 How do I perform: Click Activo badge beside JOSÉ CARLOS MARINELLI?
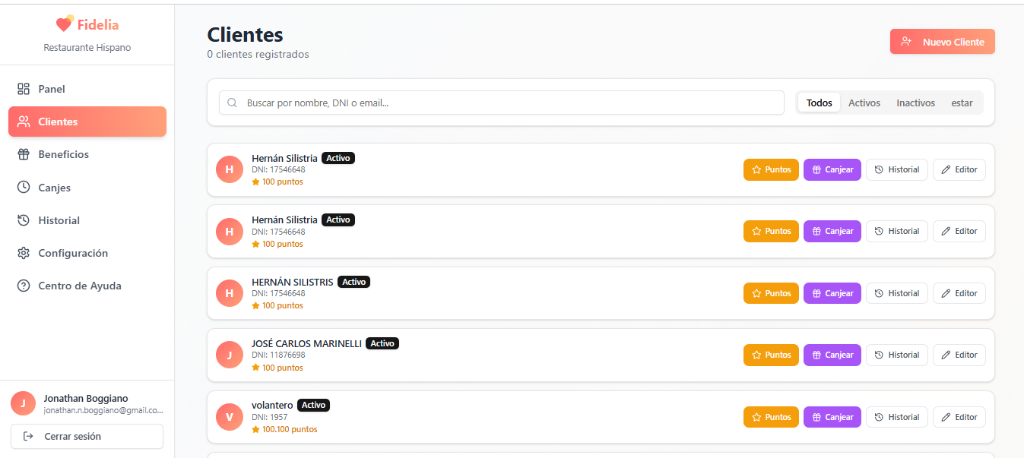(x=382, y=343)
